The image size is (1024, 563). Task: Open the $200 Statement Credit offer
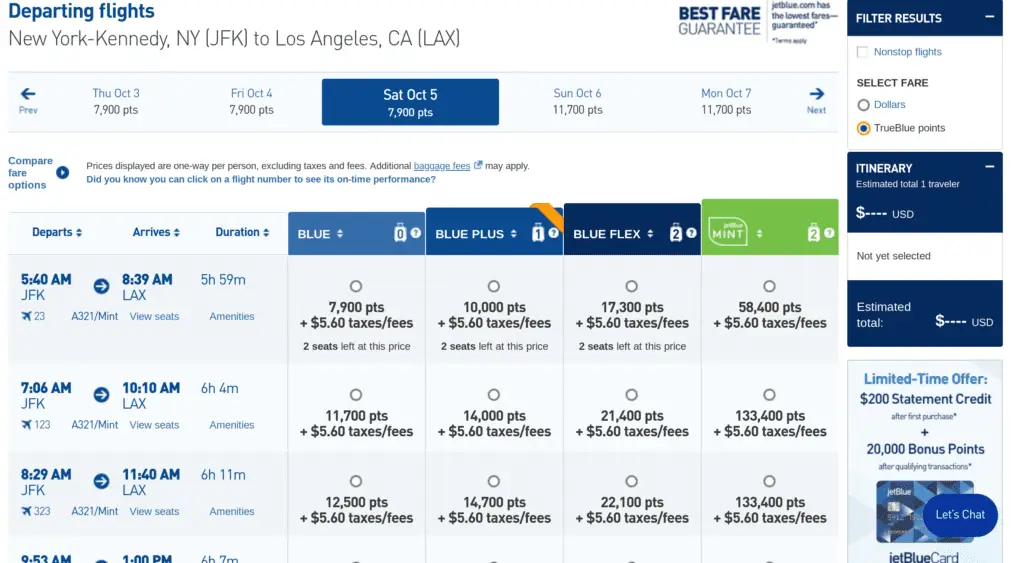click(925, 398)
